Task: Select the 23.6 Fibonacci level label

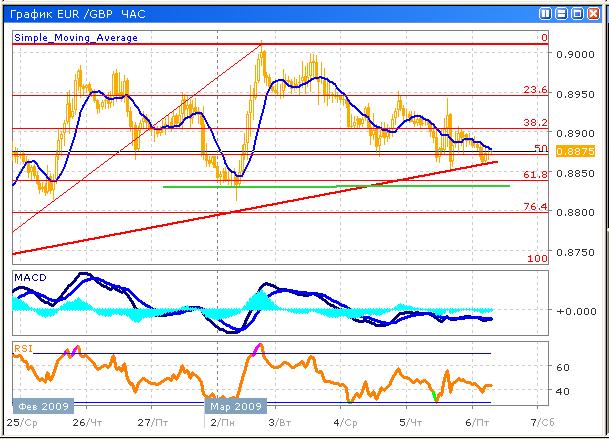Action: tap(536, 90)
